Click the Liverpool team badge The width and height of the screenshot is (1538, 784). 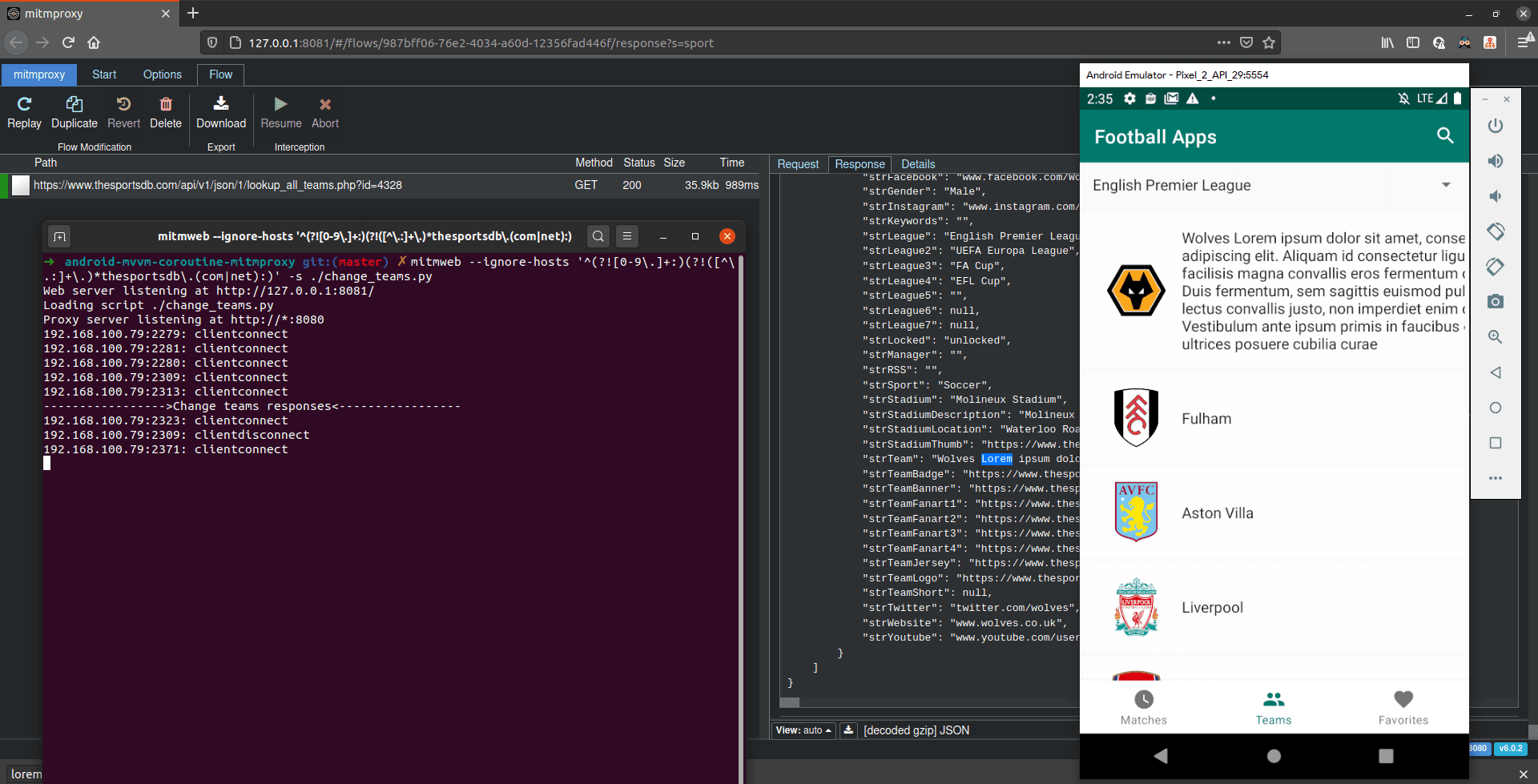(x=1136, y=607)
